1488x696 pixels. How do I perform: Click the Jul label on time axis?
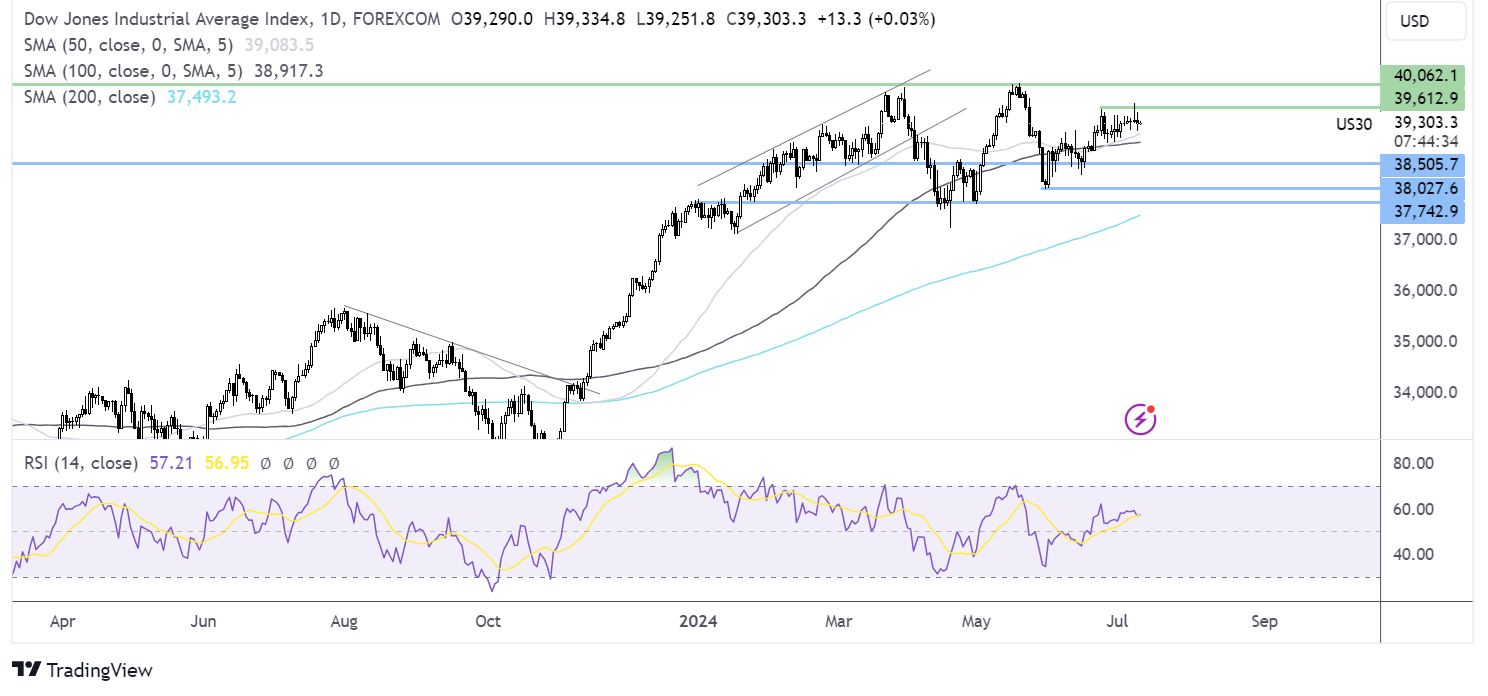point(1118,621)
